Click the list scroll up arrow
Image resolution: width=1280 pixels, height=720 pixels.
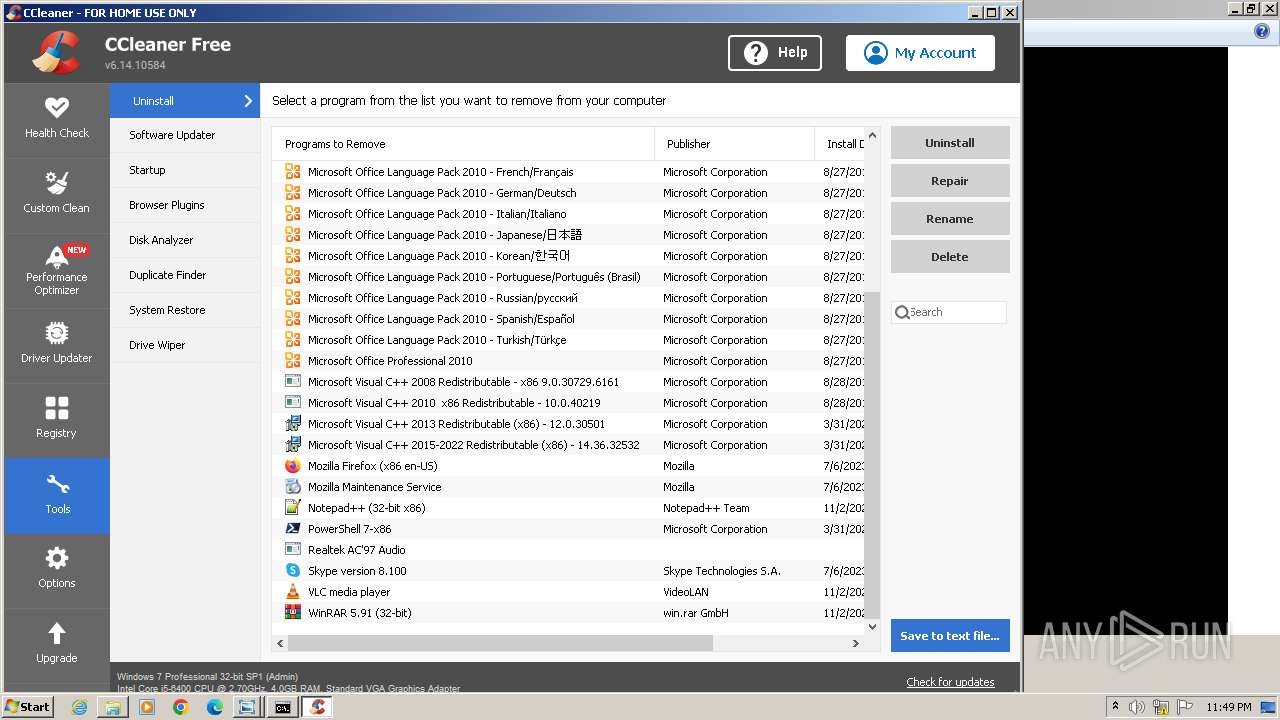[872, 135]
